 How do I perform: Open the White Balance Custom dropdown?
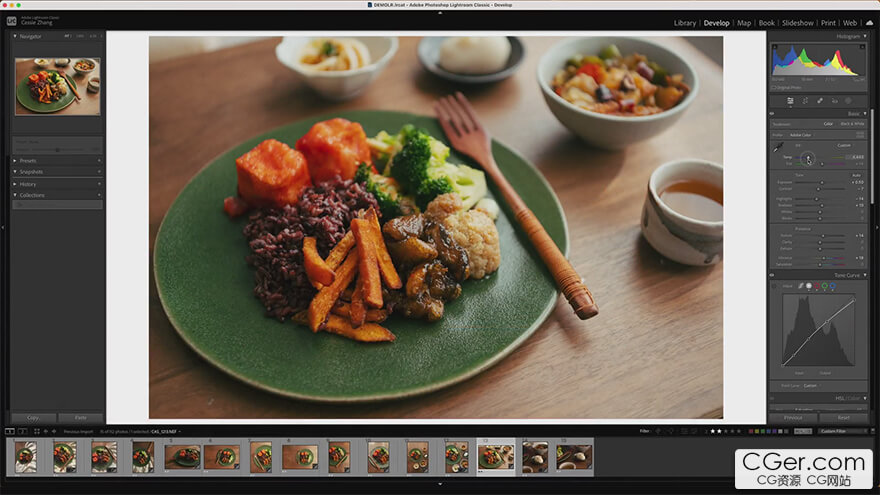point(845,145)
